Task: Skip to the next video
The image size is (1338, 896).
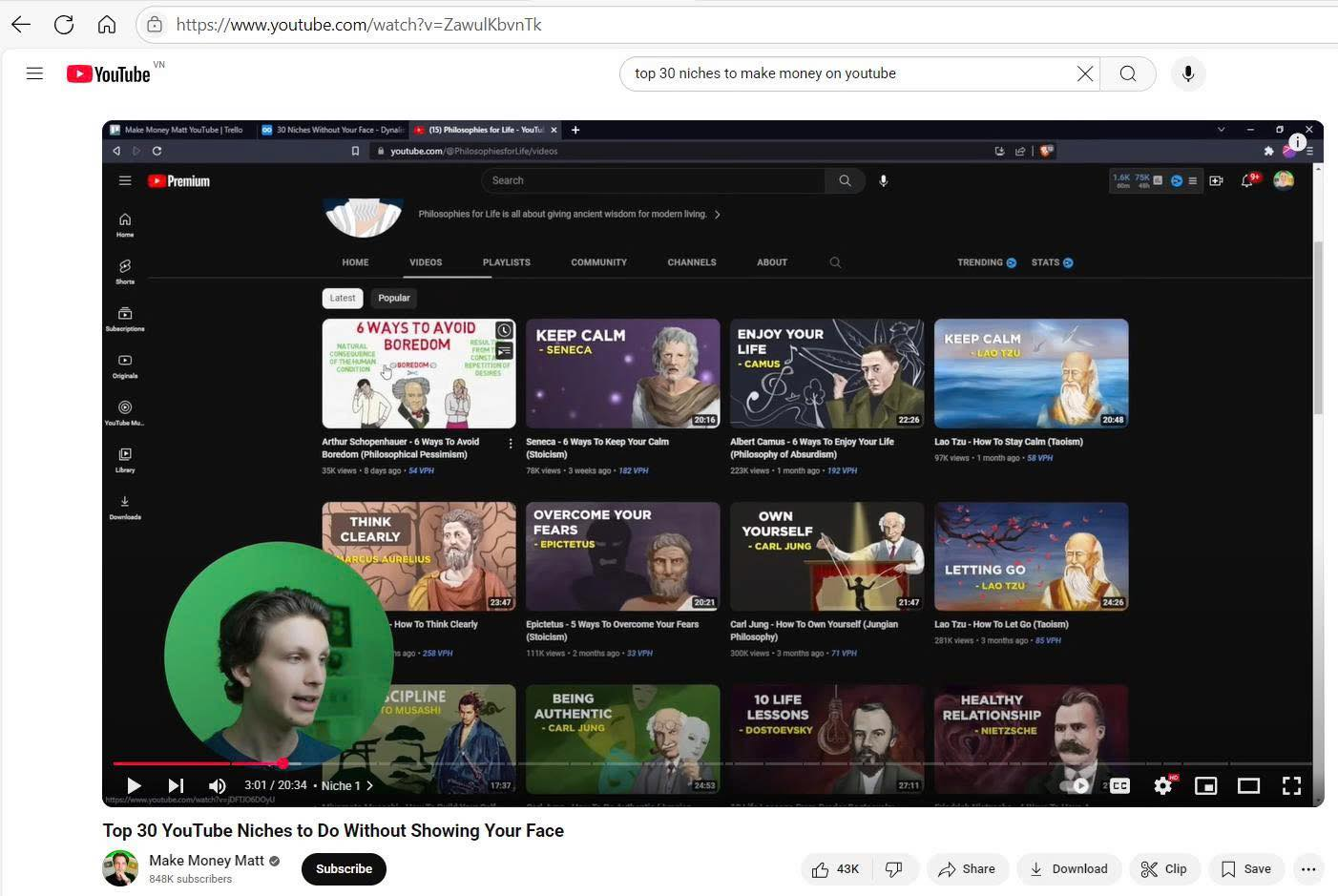Action: pyautogui.click(x=176, y=785)
